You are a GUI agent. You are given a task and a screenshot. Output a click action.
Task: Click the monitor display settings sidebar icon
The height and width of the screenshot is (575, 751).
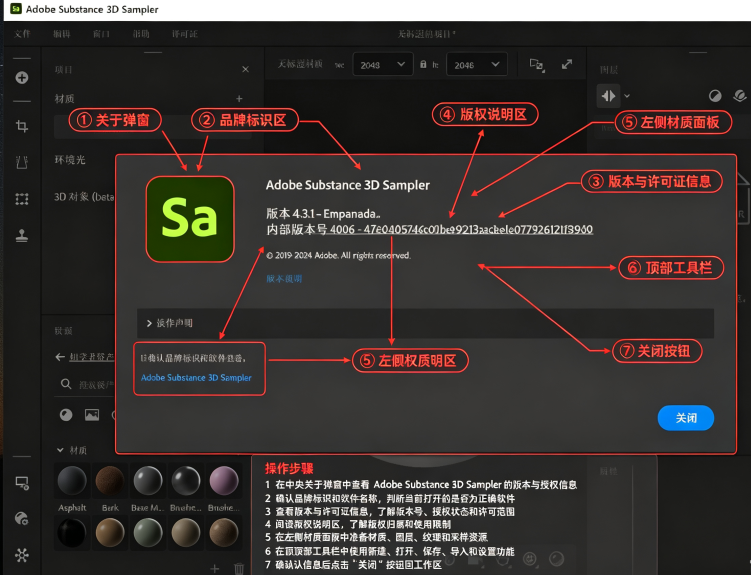tap(22, 483)
